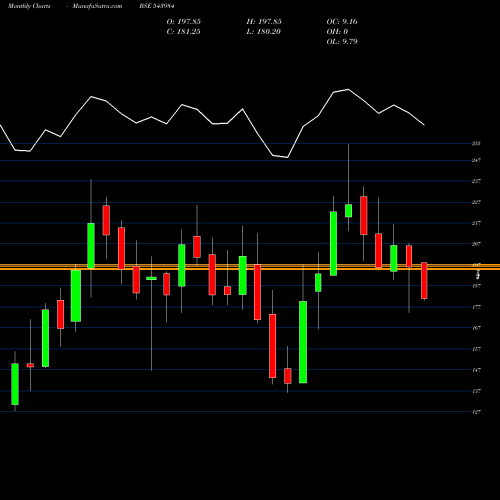Click the open value "O: 197.85"
The image size is (500, 500).
tap(184, 22)
